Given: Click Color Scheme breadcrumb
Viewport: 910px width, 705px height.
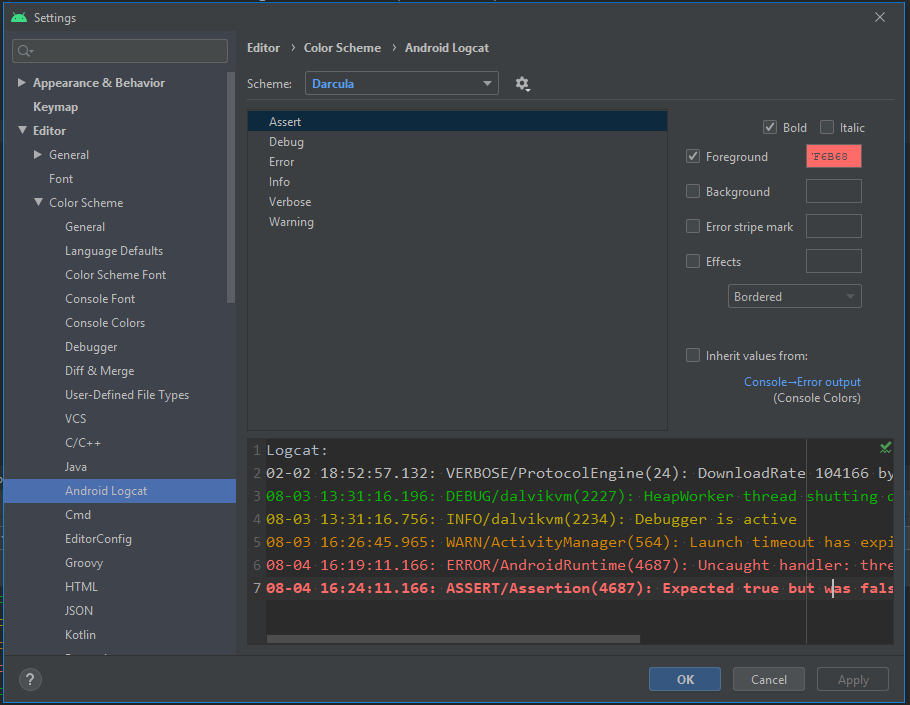Looking at the screenshot, I should coord(342,48).
